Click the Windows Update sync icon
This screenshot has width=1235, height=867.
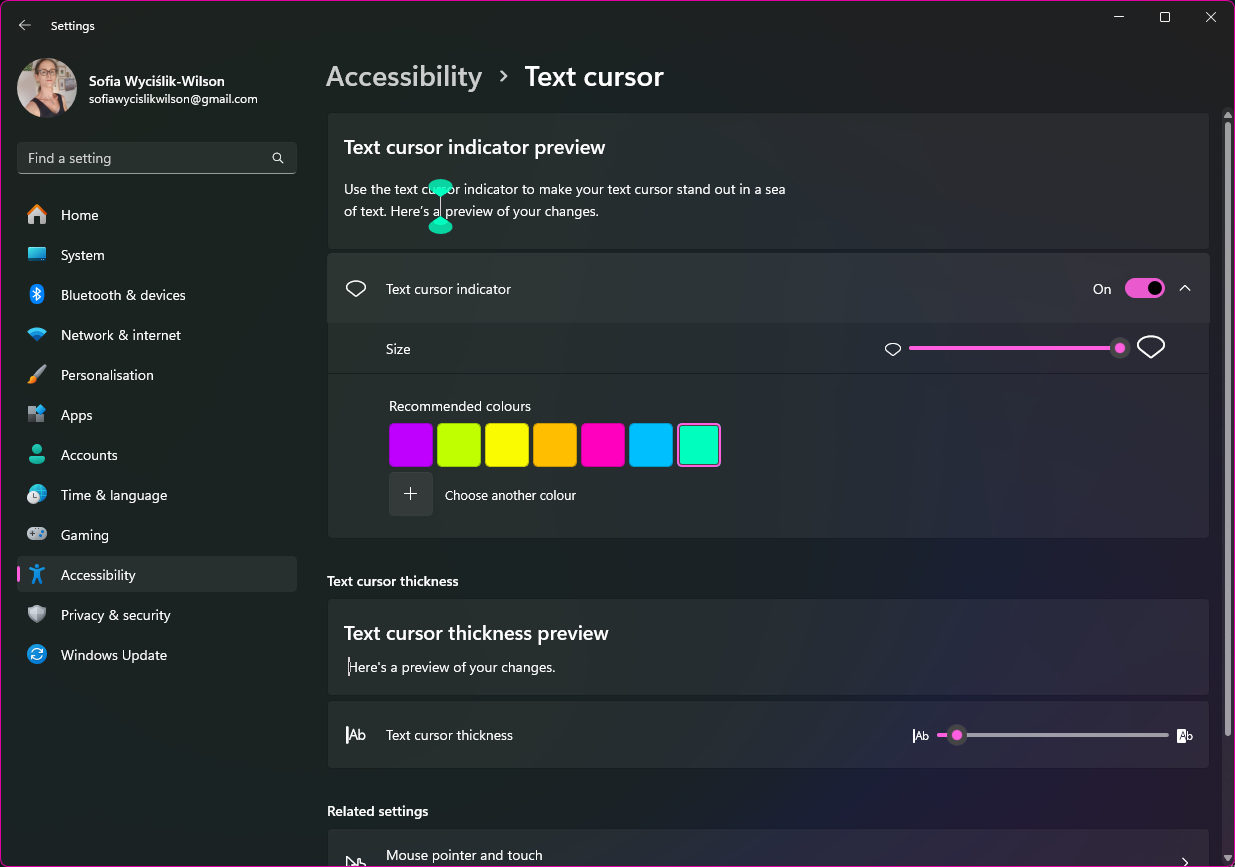pos(37,655)
